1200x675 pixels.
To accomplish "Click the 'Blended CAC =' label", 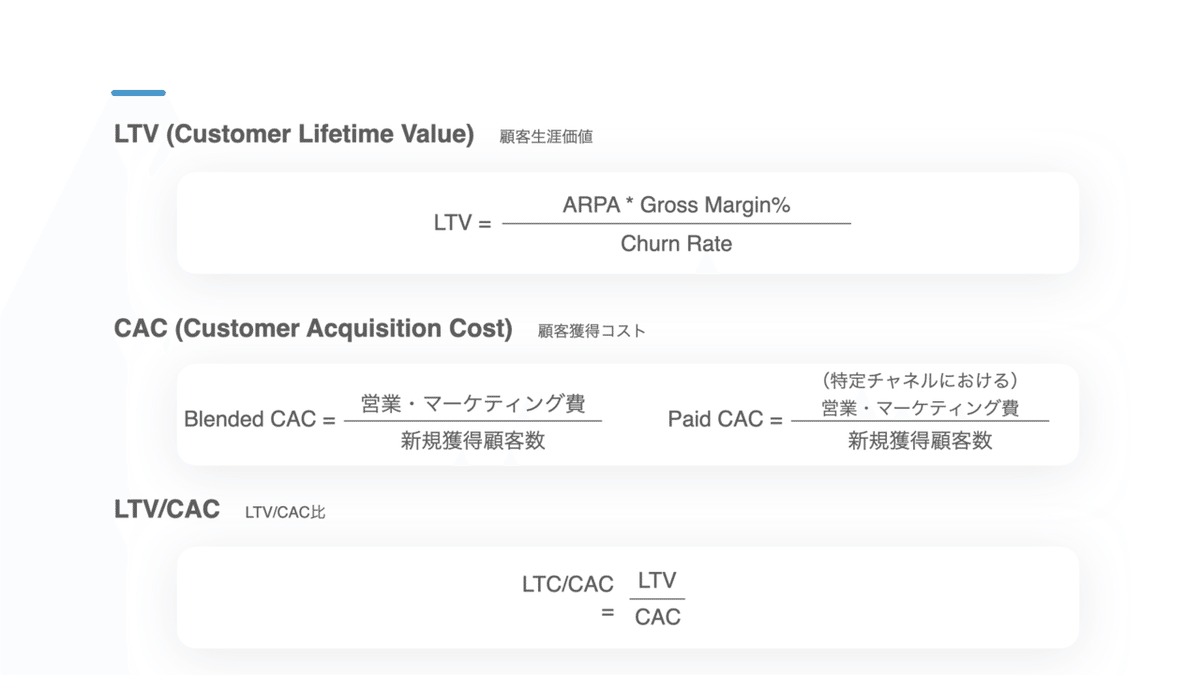I will point(260,420).
